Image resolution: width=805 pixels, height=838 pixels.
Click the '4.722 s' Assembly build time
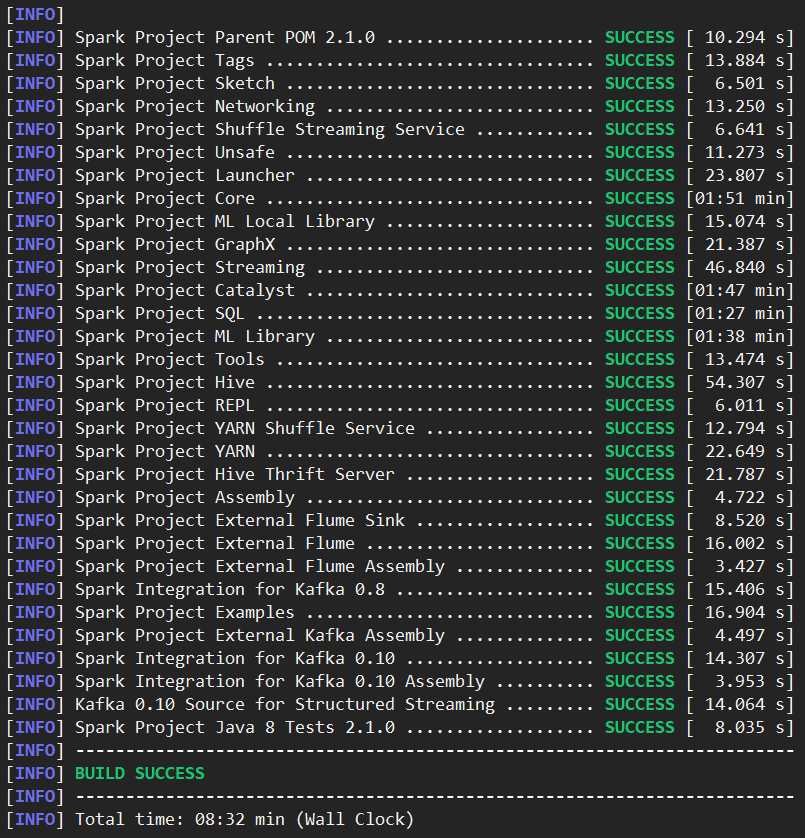click(750, 498)
